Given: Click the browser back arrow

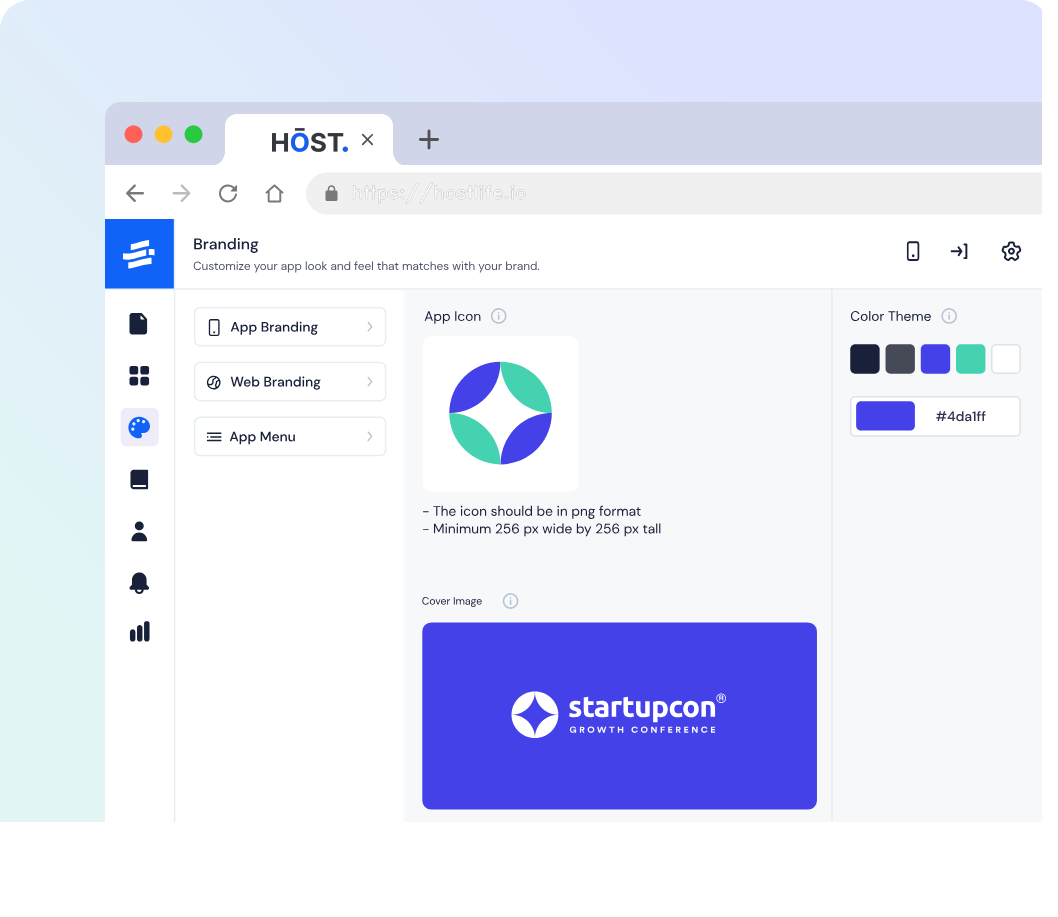Looking at the screenshot, I should point(135,194).
